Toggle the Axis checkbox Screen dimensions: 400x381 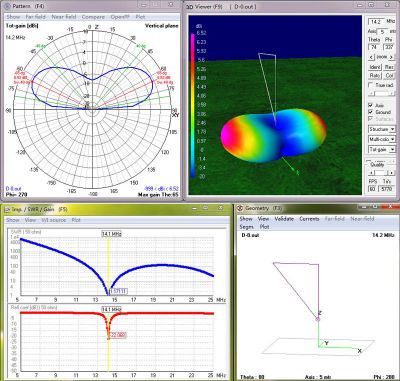[x=371, y=105]
